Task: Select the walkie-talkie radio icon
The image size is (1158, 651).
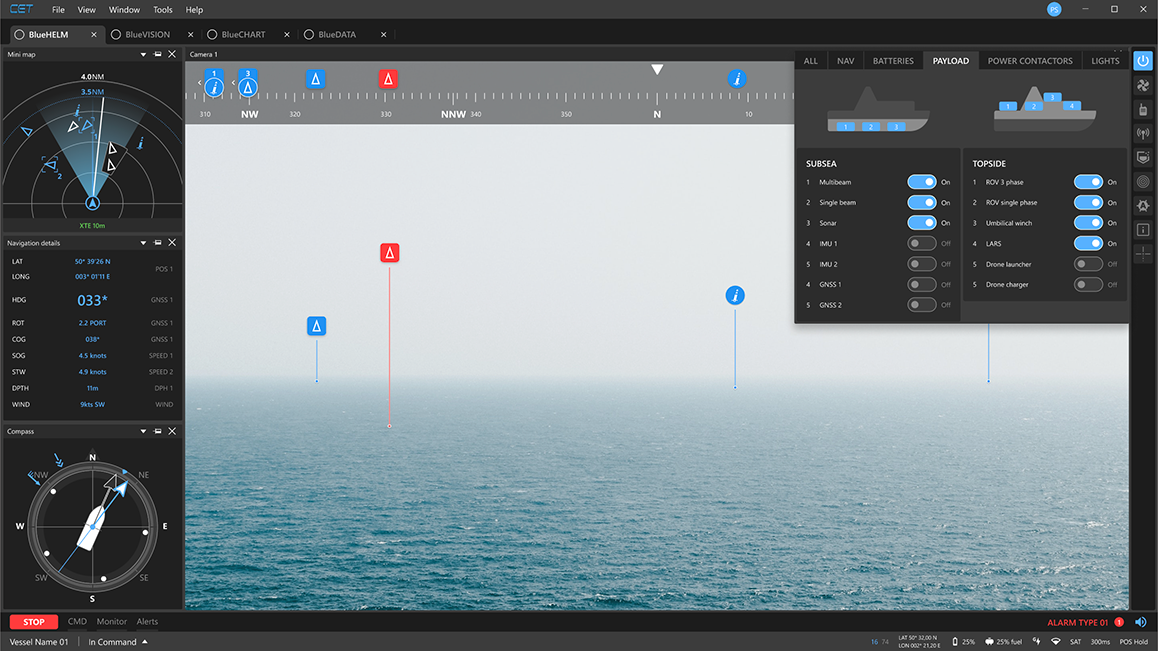Action: [1143, 110]
